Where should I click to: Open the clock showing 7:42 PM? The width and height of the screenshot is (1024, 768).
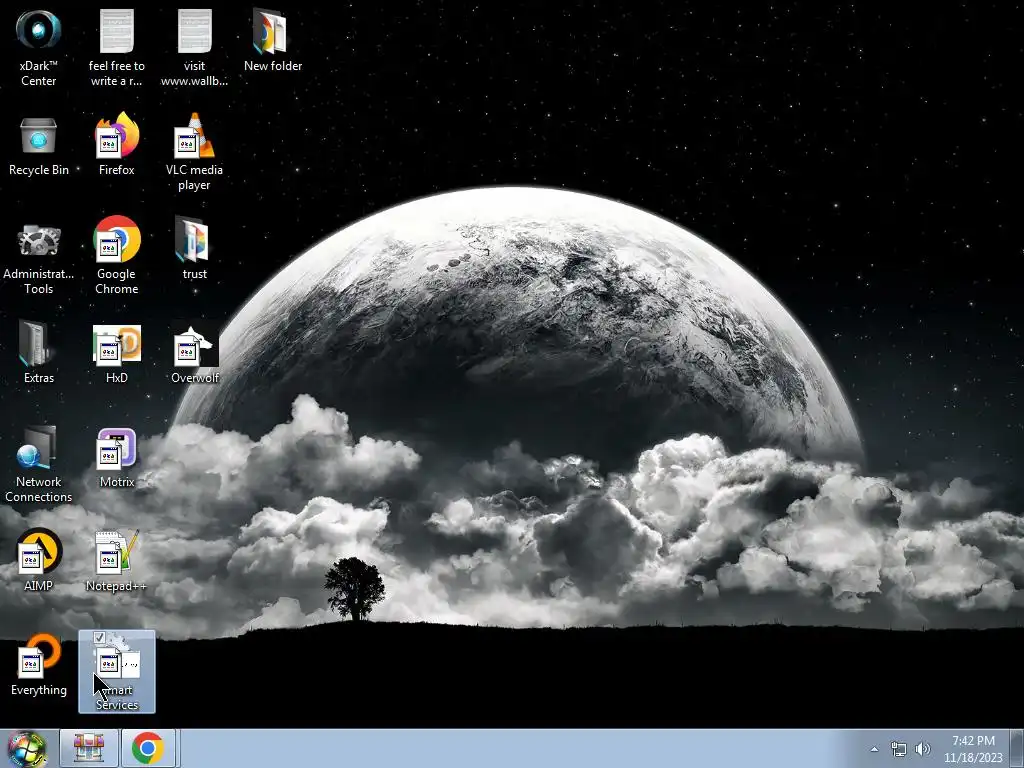973,749
